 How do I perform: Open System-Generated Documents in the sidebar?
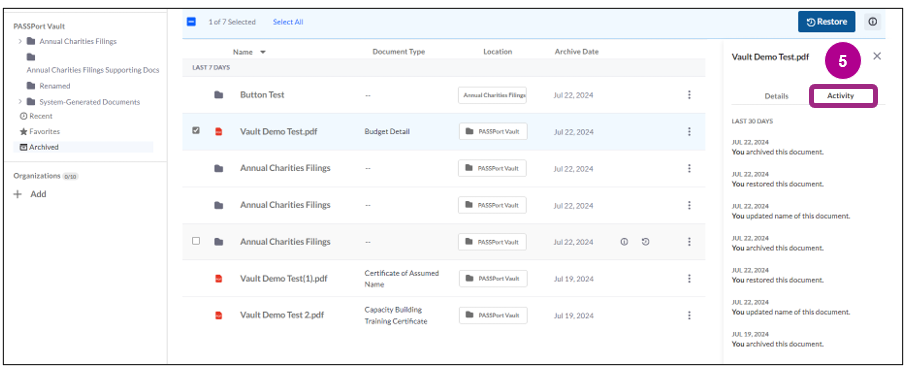pyautogui.click(x=90, y=102)
